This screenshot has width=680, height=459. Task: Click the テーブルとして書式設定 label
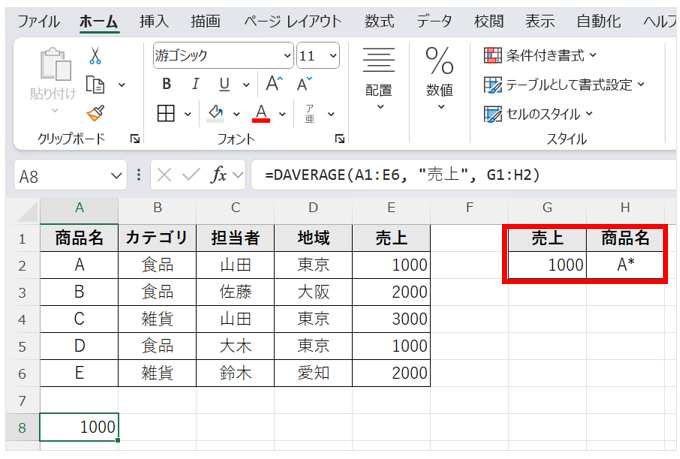(569, 85)
